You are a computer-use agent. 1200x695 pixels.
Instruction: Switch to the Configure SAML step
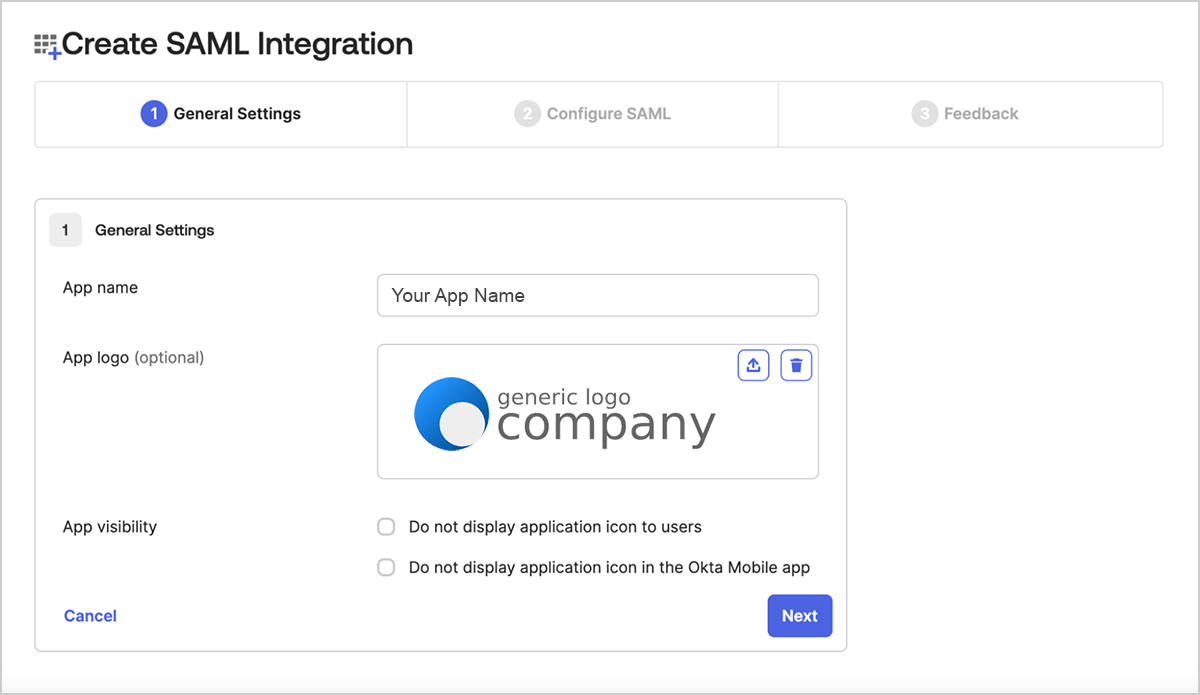(608, 114)
